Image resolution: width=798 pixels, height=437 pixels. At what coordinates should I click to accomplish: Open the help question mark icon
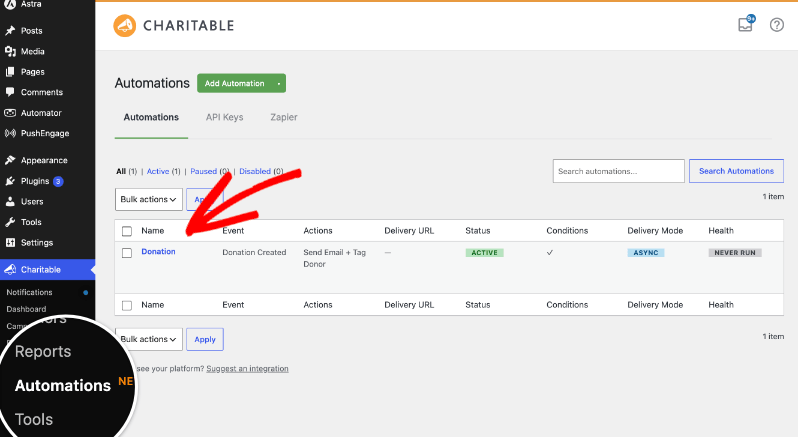click(777, 25)
